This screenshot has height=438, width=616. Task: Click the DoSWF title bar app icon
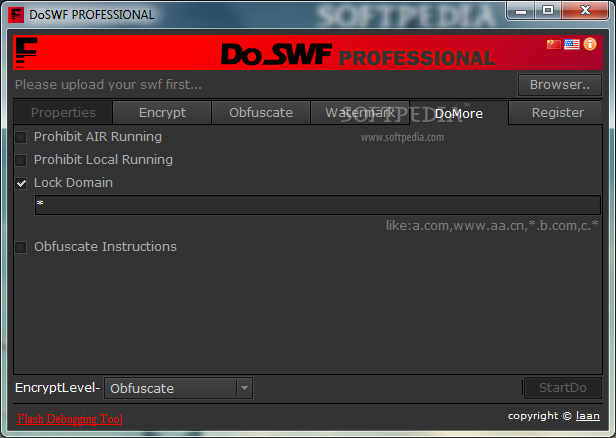tap(16, 15)
